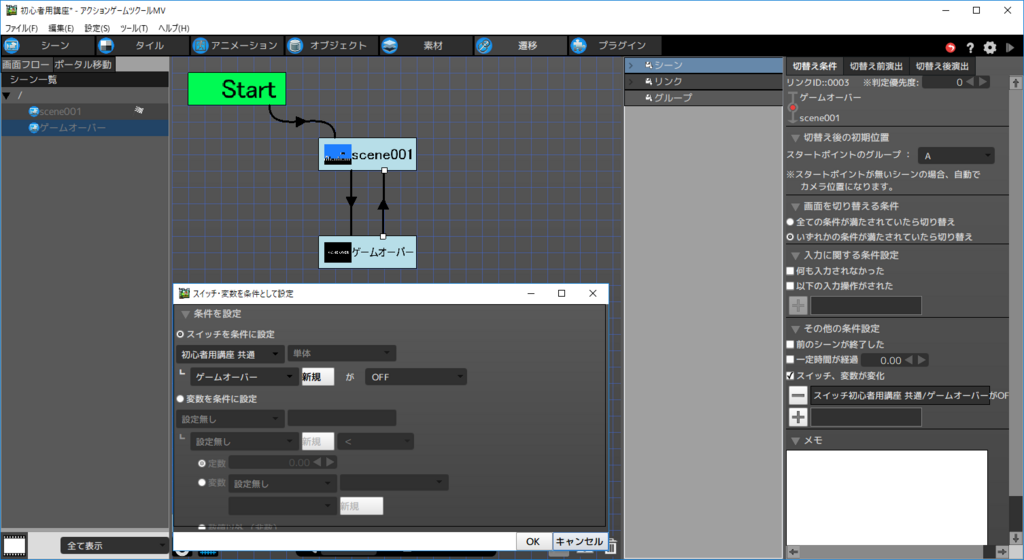Image resolution: width=1024 pixels, height=560 pixels.
Task: Click the 一定時間が経過 time value field
Action: coord(883,360)
